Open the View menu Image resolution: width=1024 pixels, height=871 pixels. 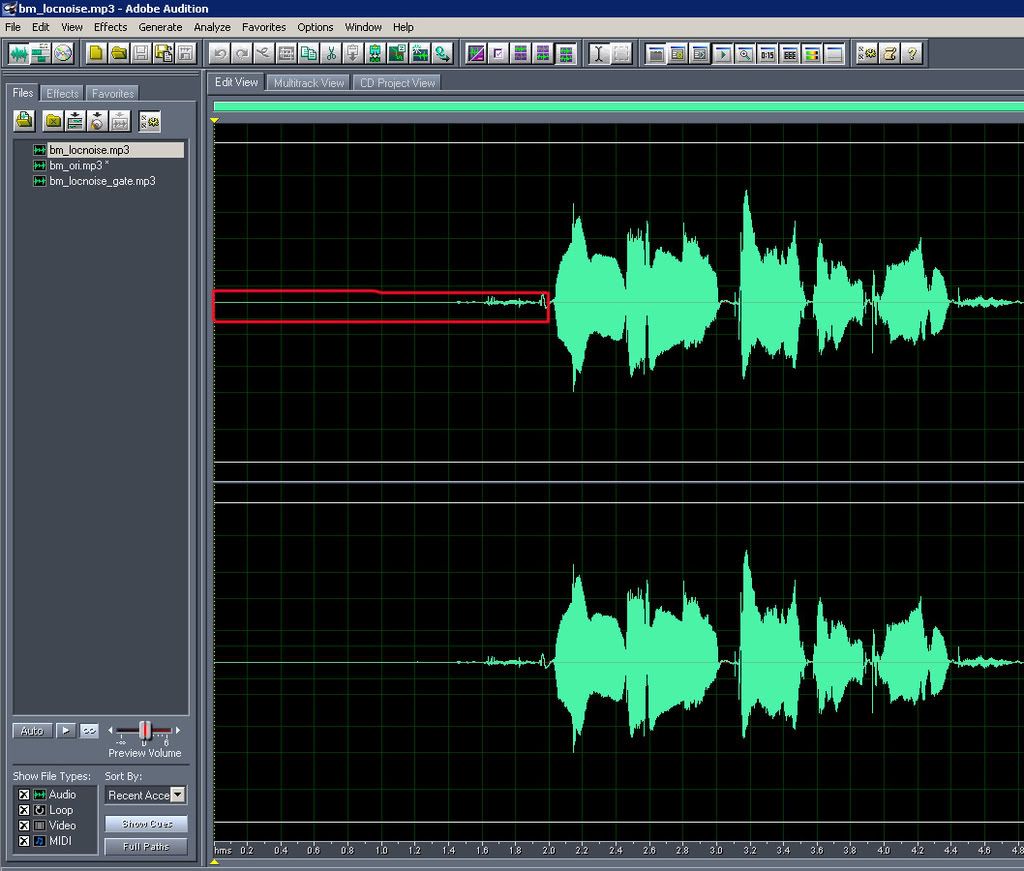point(72,27)
